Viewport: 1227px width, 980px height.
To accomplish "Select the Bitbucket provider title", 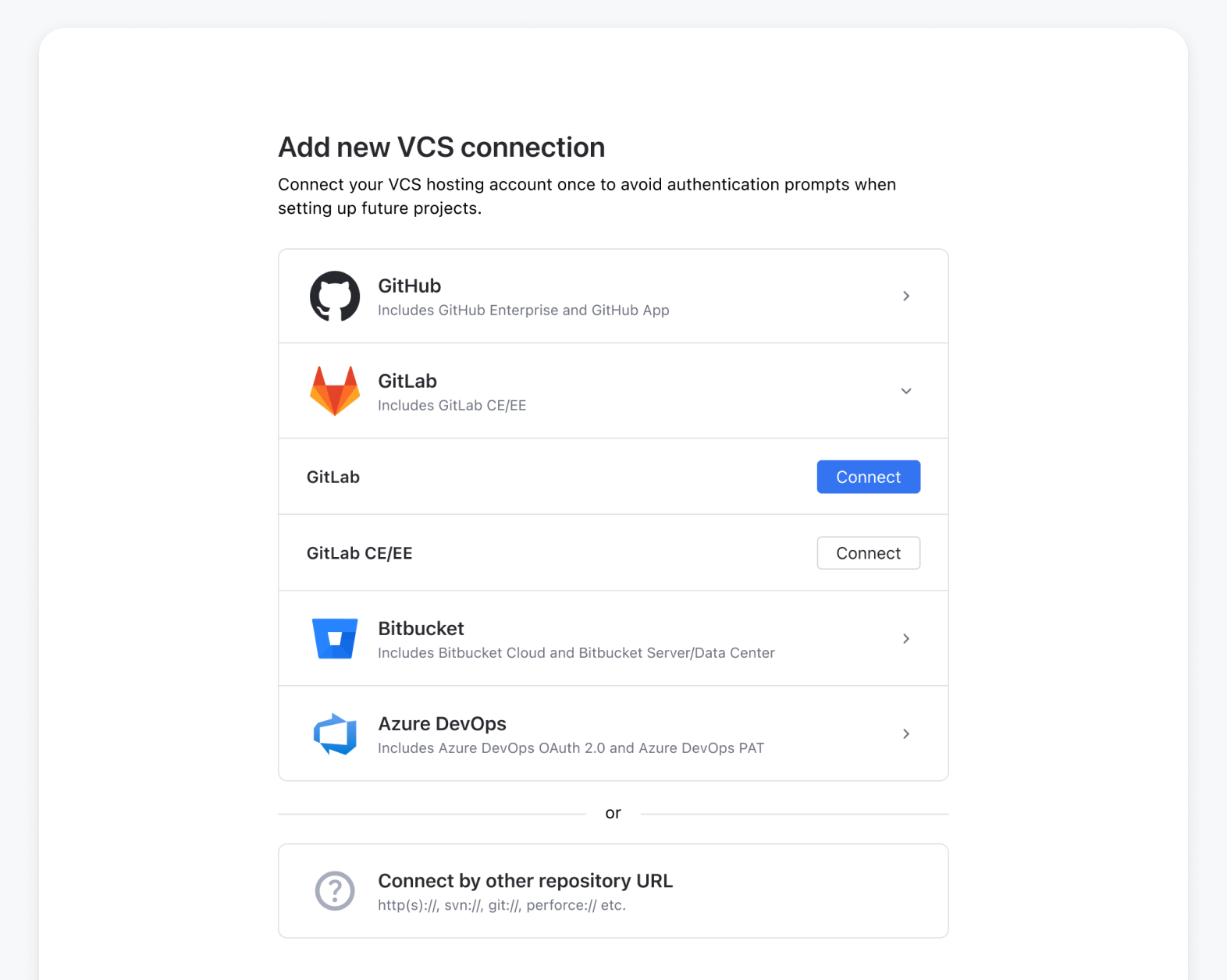I will [421, 628].
